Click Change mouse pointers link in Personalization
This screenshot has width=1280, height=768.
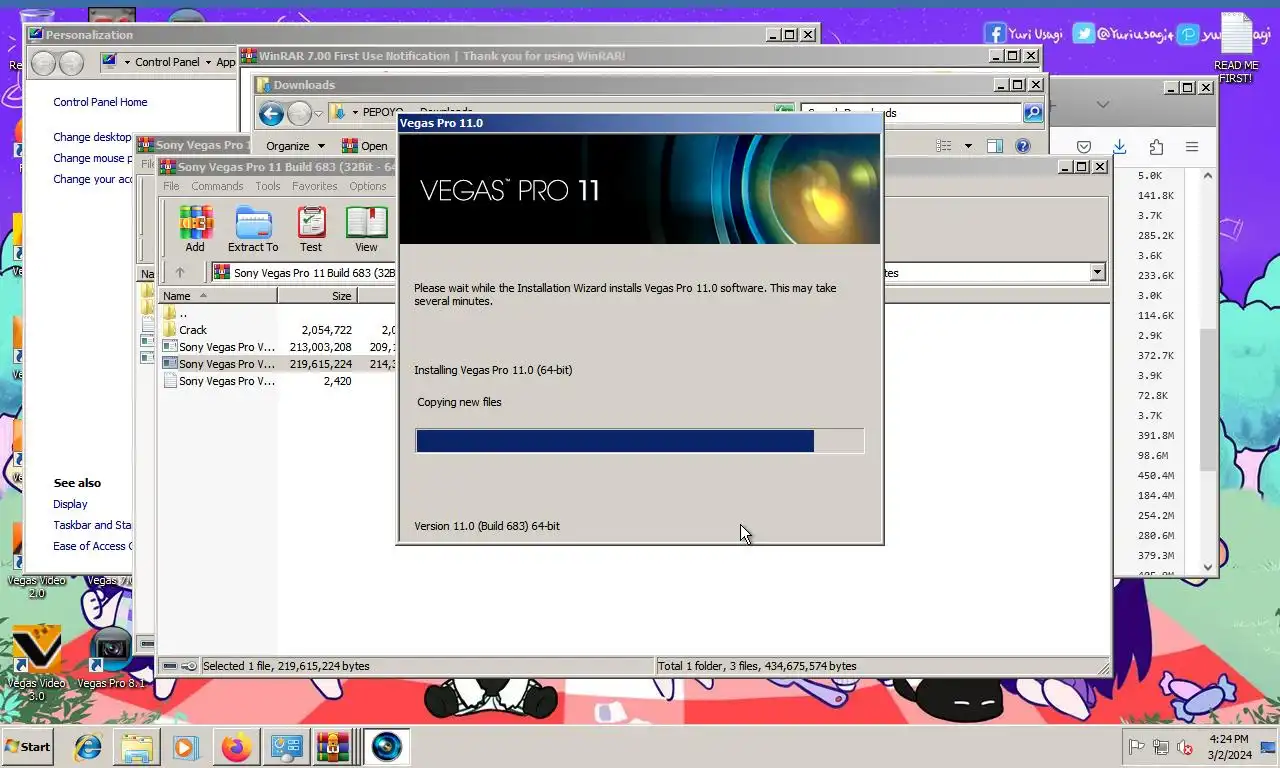coord(92,158)
